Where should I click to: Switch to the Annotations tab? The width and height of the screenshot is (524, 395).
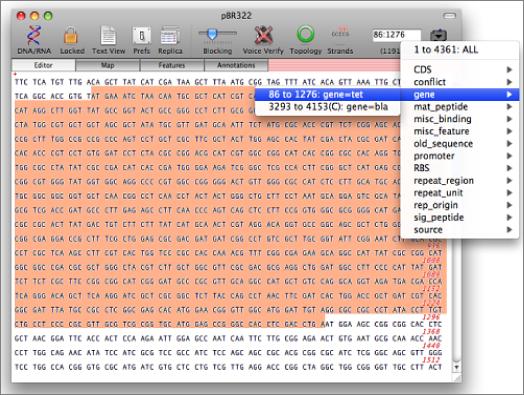[x=236, y=65]
